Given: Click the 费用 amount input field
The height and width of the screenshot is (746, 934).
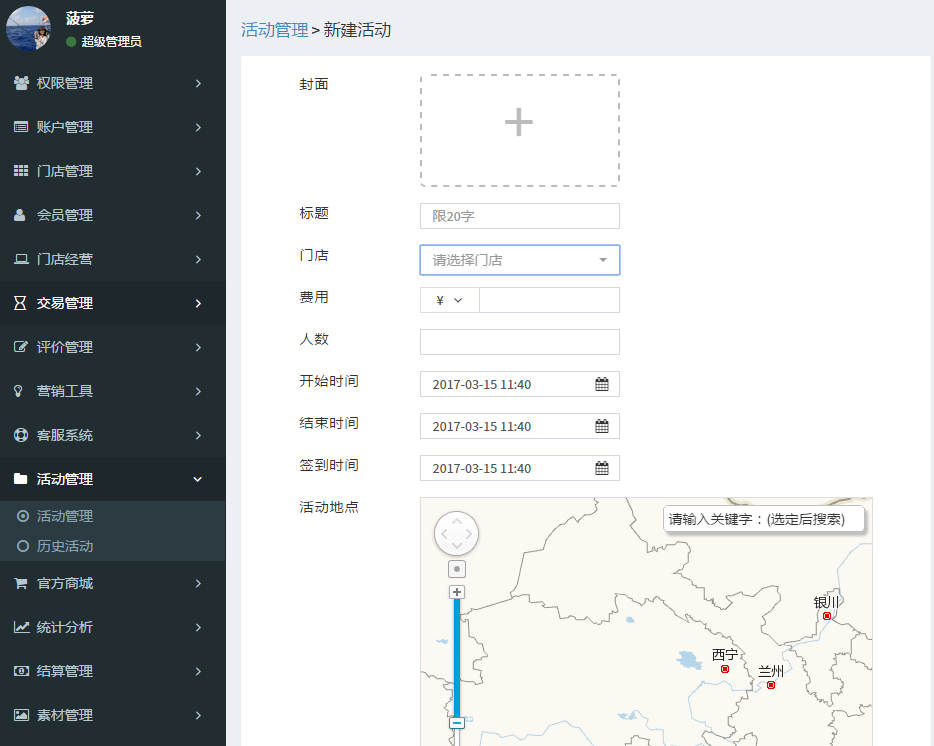Looking at the screenshot, I should point(549,300).
